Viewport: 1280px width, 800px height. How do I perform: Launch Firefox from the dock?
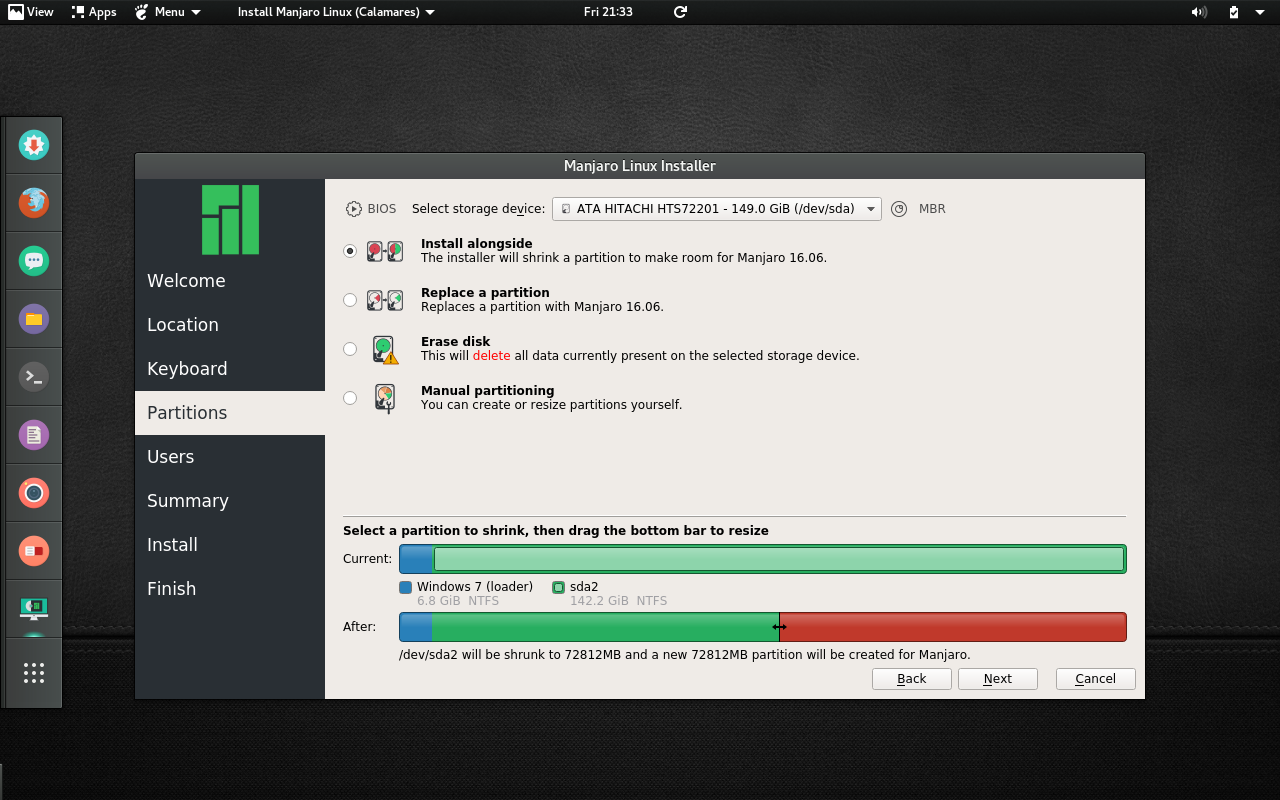[x=34, y=203]
